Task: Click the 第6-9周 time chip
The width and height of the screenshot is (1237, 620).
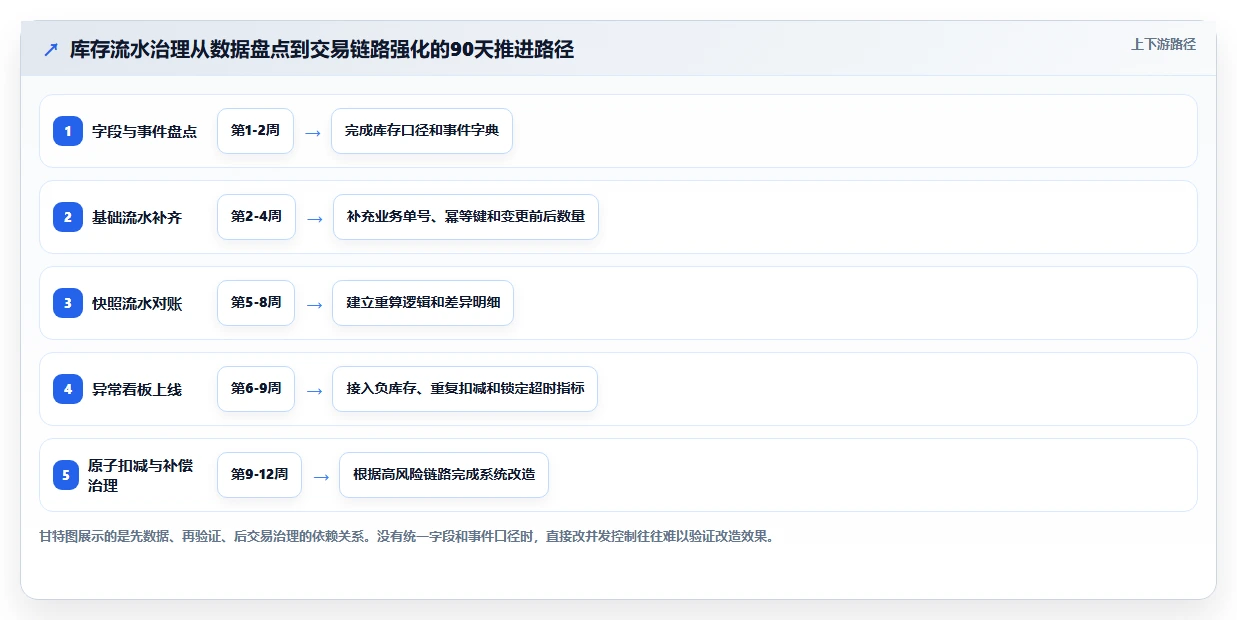Action: (256, 389)
